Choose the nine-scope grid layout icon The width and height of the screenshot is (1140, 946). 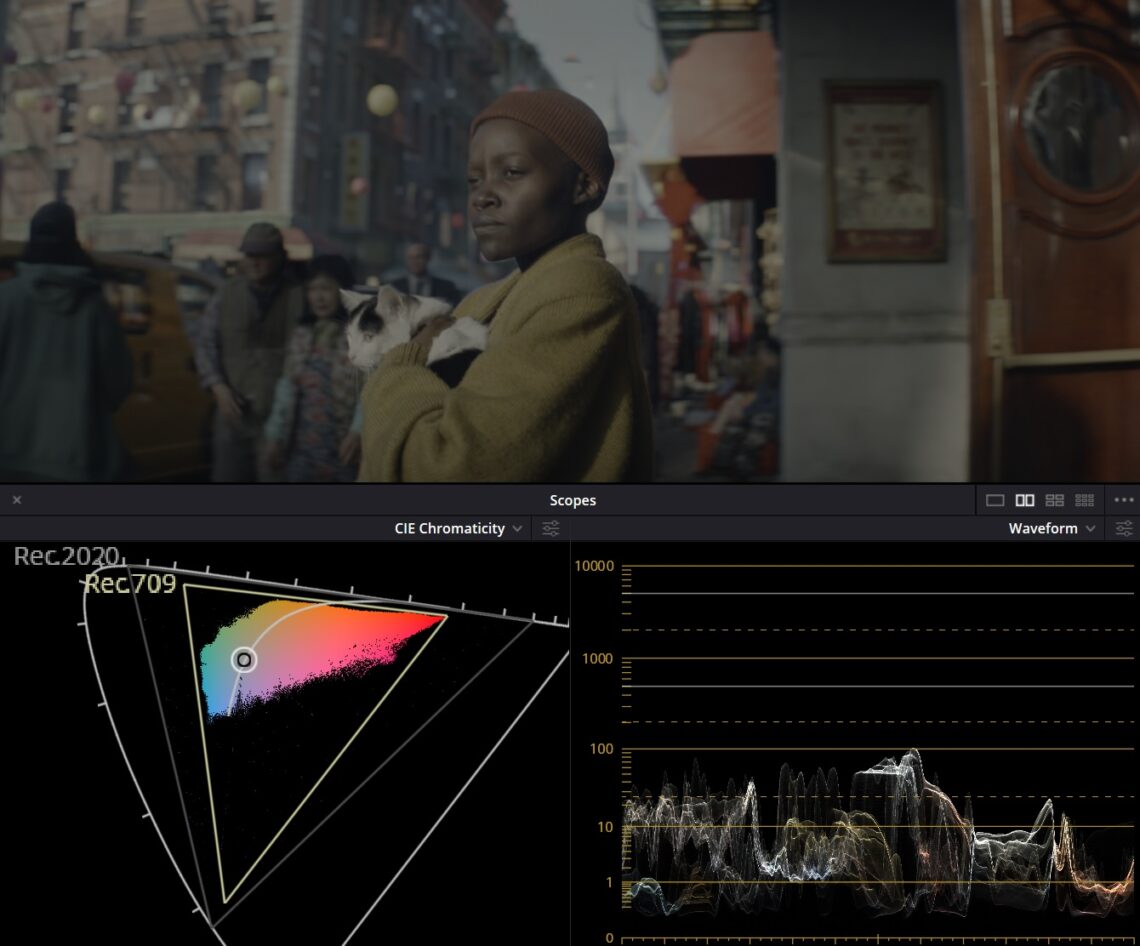pyautogui.click(x=1084, y=500)
